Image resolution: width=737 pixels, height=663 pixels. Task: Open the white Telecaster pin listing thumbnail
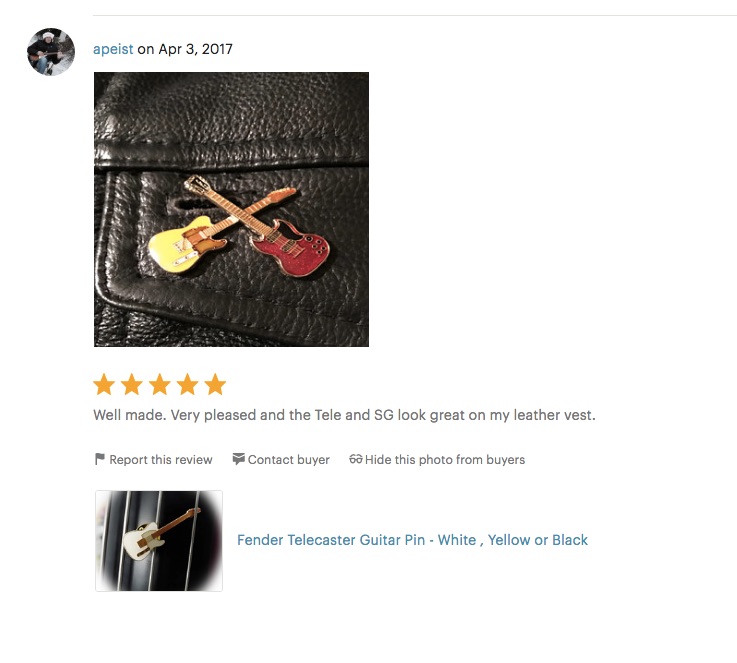(159, 541)
